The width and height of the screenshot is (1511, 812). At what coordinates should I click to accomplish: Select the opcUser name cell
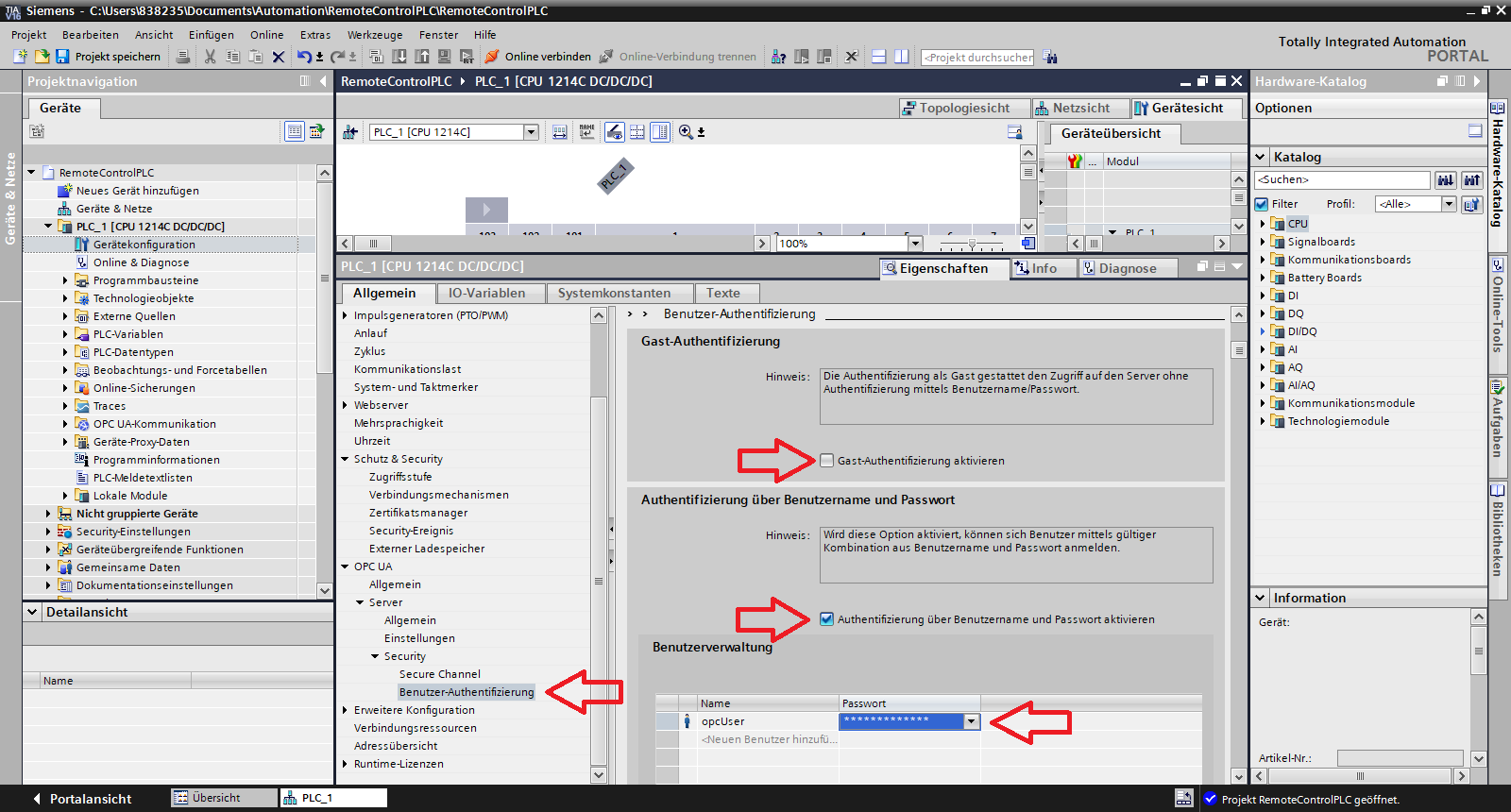click(x=769, y=721)
